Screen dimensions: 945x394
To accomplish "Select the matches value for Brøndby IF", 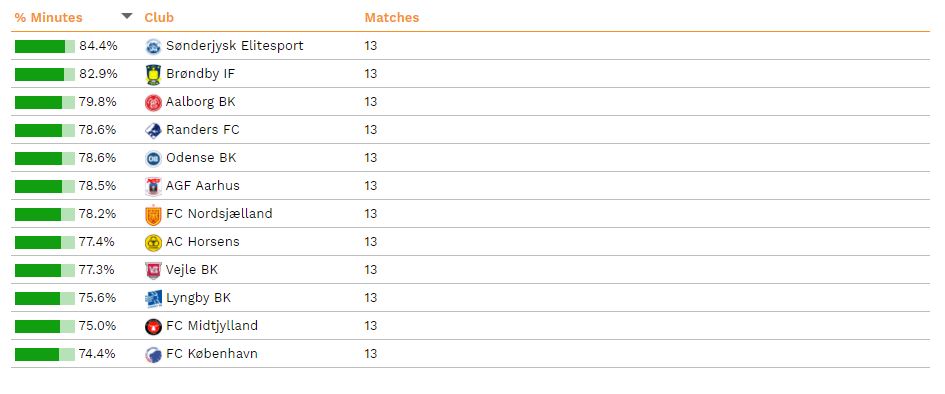I will coord(371,73).
